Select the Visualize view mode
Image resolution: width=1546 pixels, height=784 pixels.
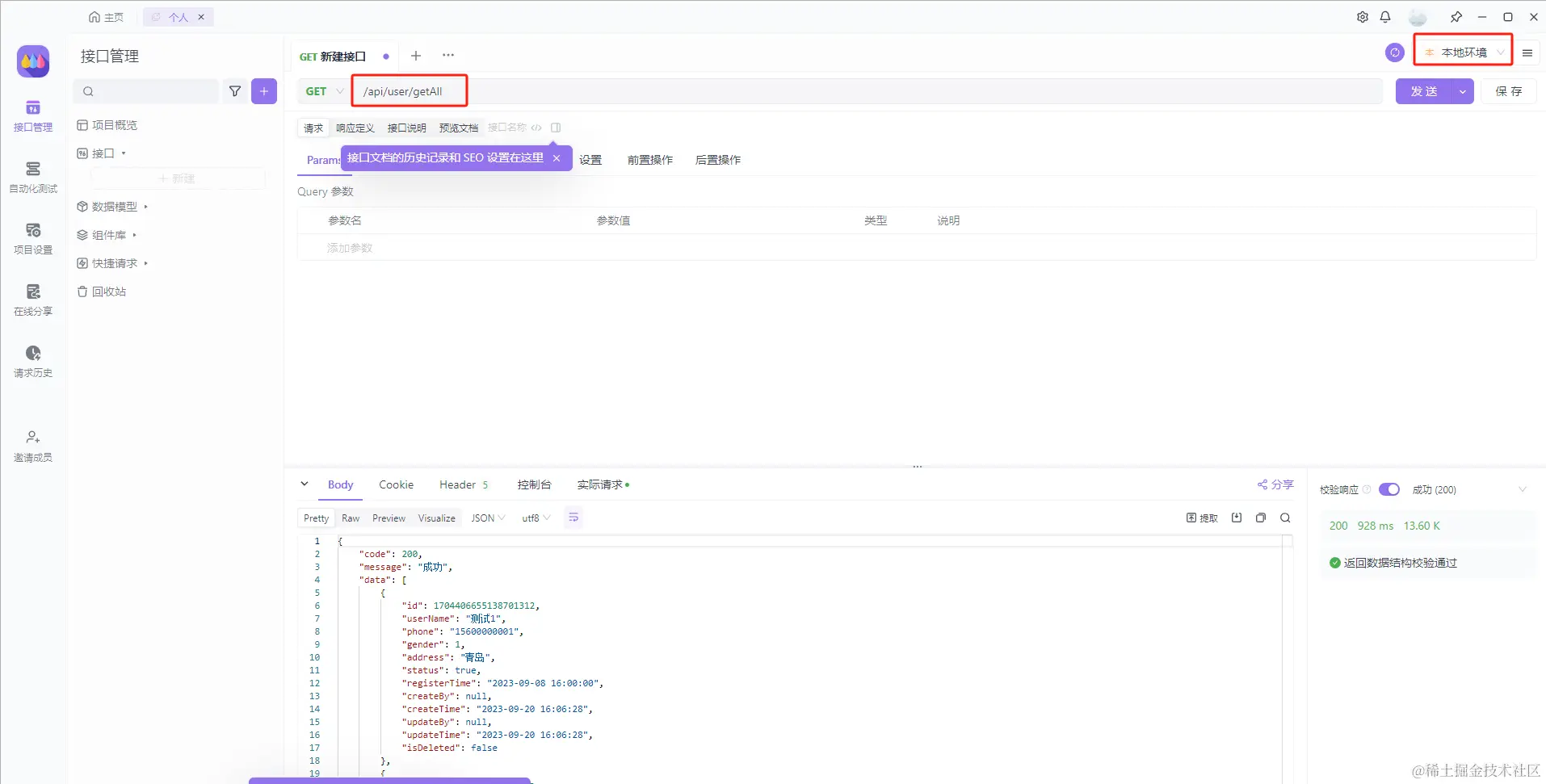pos(437,518)
